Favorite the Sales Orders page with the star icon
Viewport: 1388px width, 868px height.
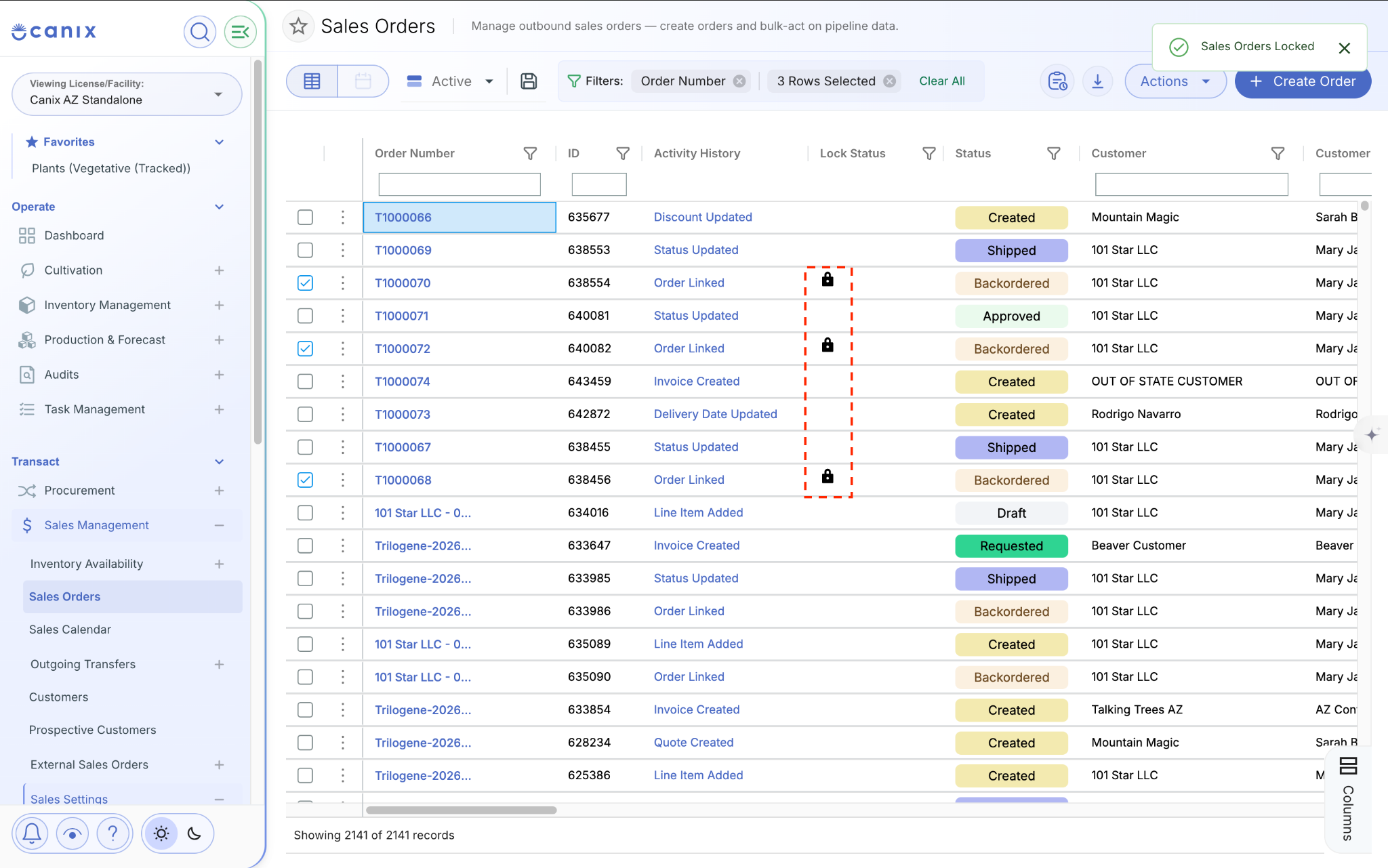click(298, 26)
